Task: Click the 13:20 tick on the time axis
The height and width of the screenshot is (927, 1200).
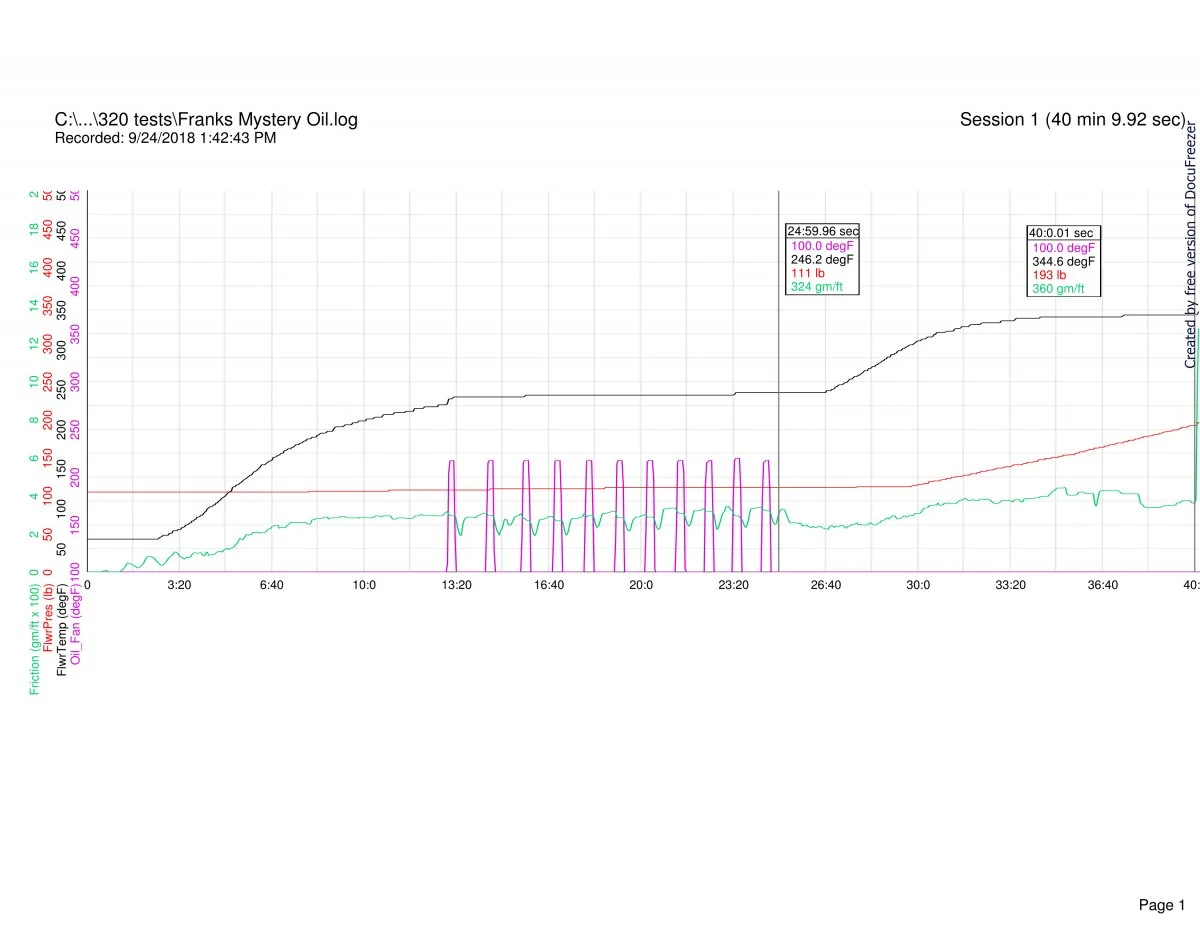Action: coord(456,585)
